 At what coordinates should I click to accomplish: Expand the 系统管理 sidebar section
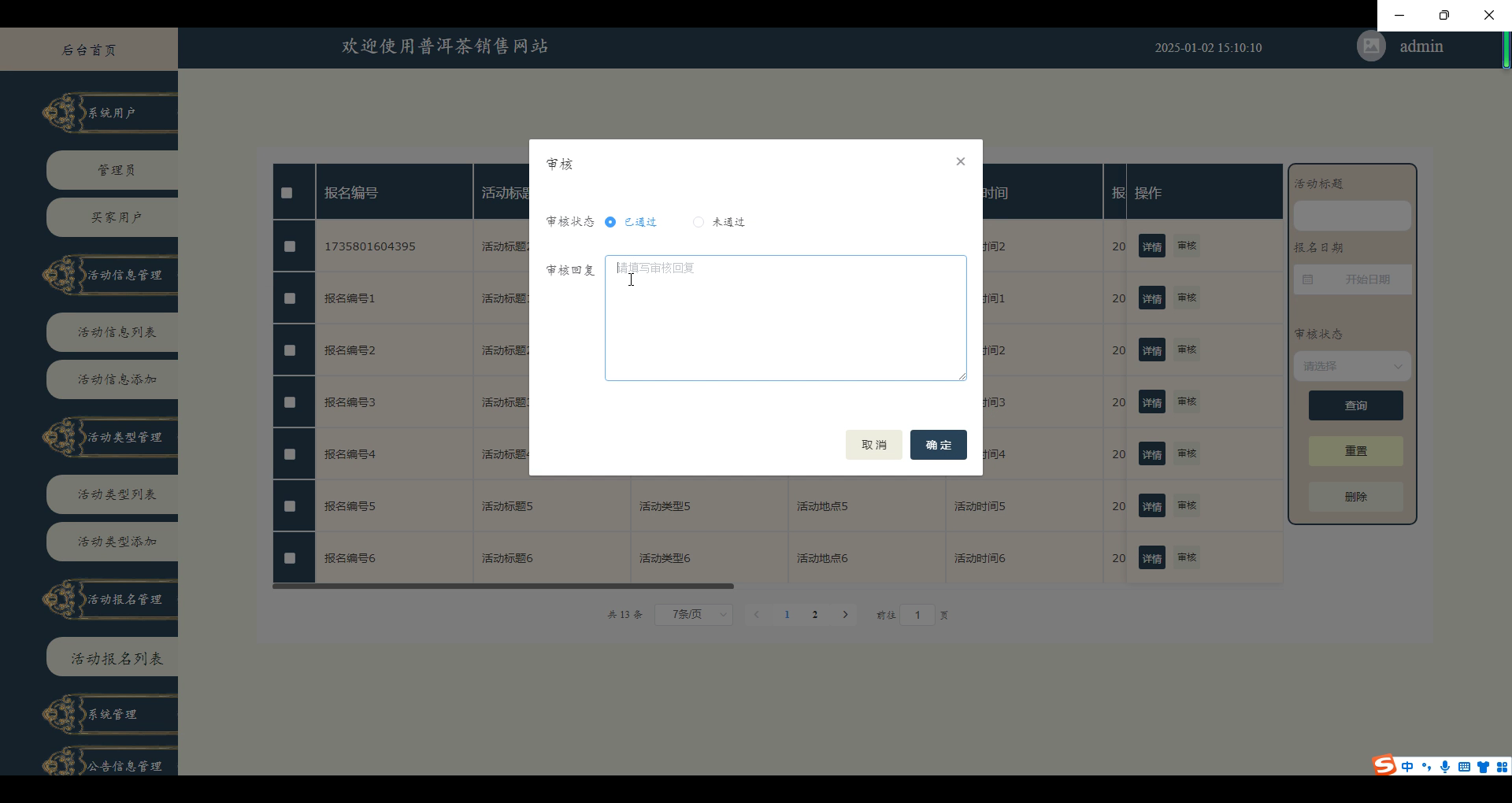click(110, 714)
